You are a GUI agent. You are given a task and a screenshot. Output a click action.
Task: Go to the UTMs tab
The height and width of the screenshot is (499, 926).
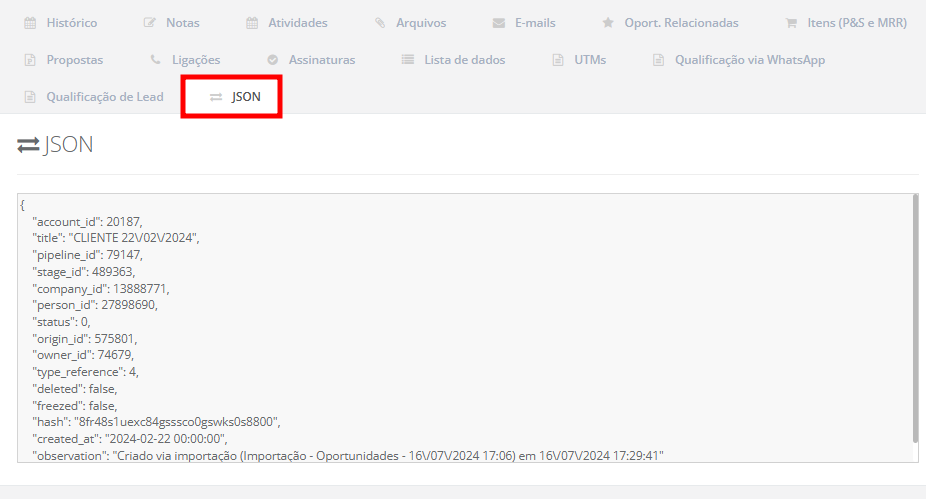tap(589, 60)
